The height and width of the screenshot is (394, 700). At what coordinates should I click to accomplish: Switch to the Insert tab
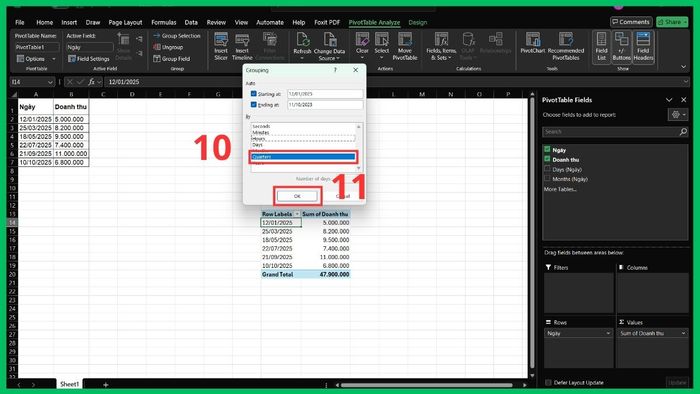click(69, 22)
